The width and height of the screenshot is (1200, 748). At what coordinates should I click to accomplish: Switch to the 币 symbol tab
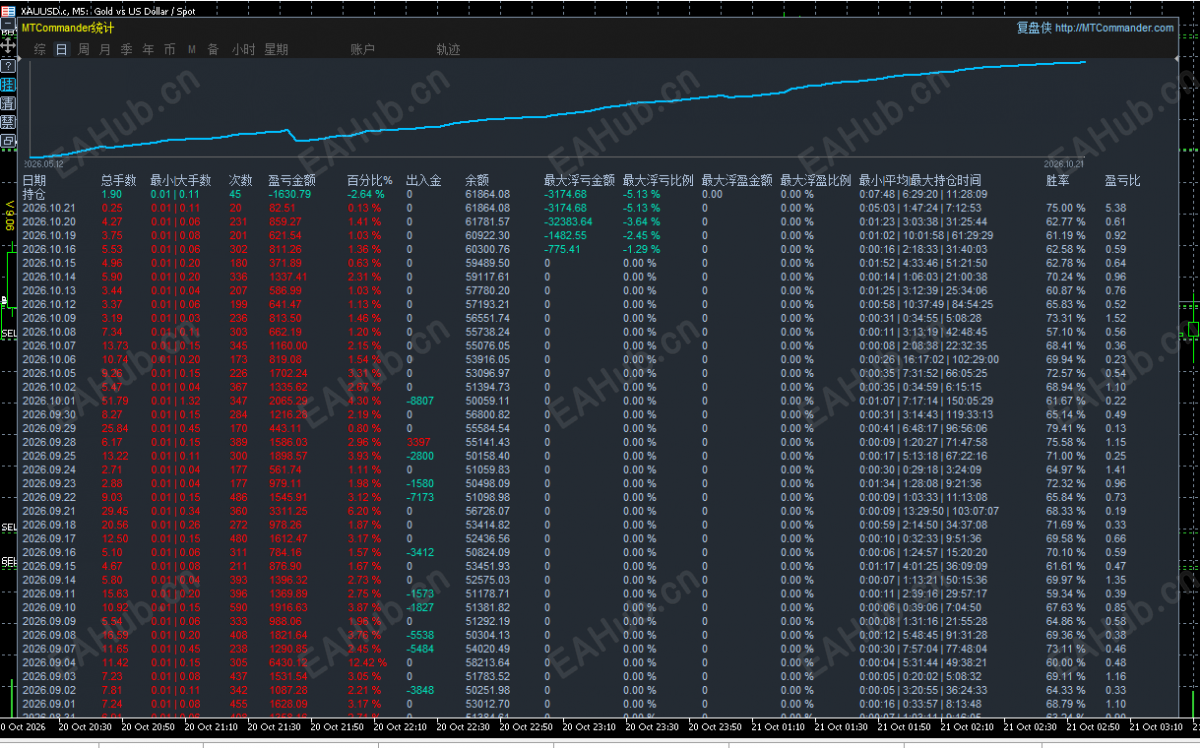pyautogui.click(x=170, y=49)
